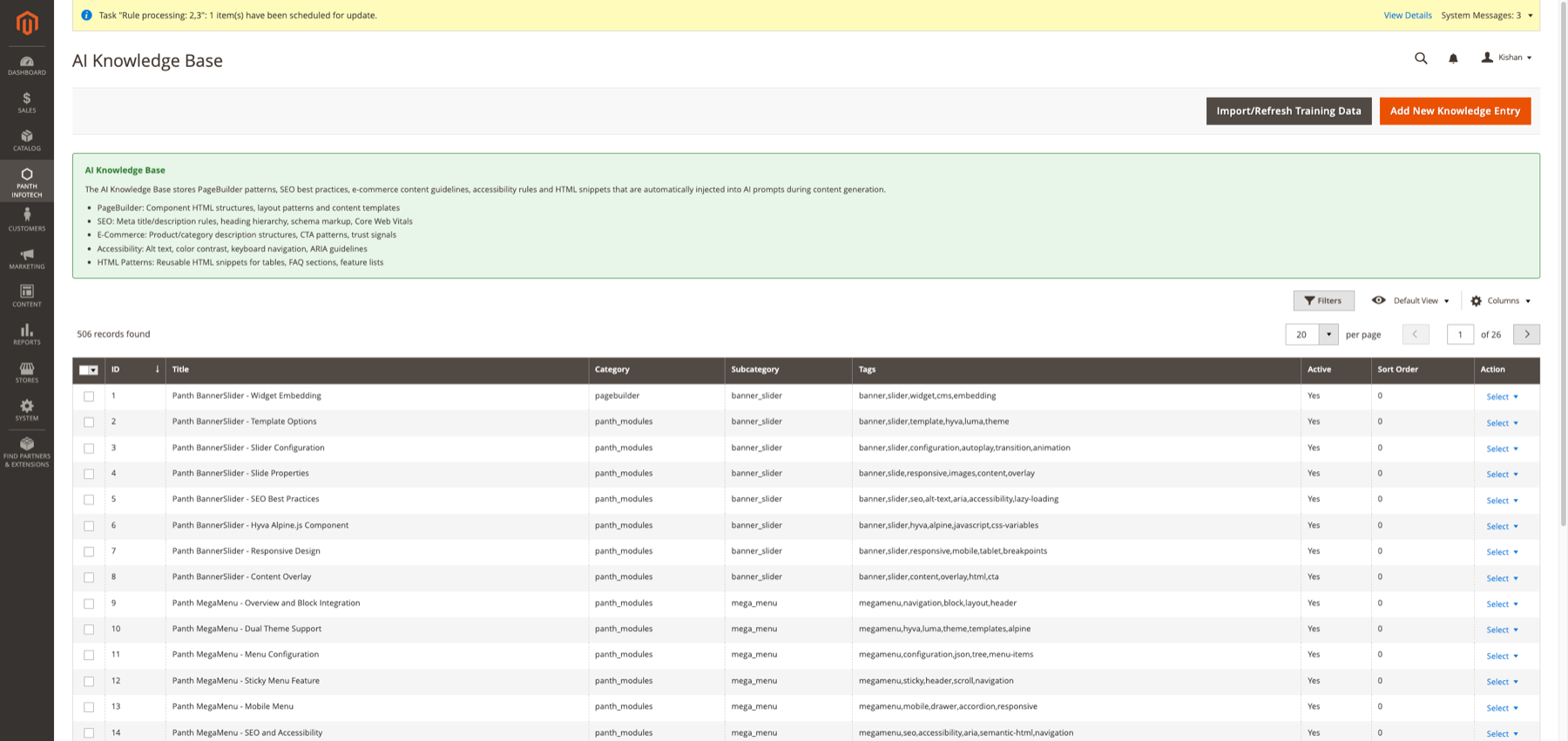Open the Dashboard sidebar icon
Viewport: 1568px width, 741px height.
pyautogui.click(x=27, y=65)
